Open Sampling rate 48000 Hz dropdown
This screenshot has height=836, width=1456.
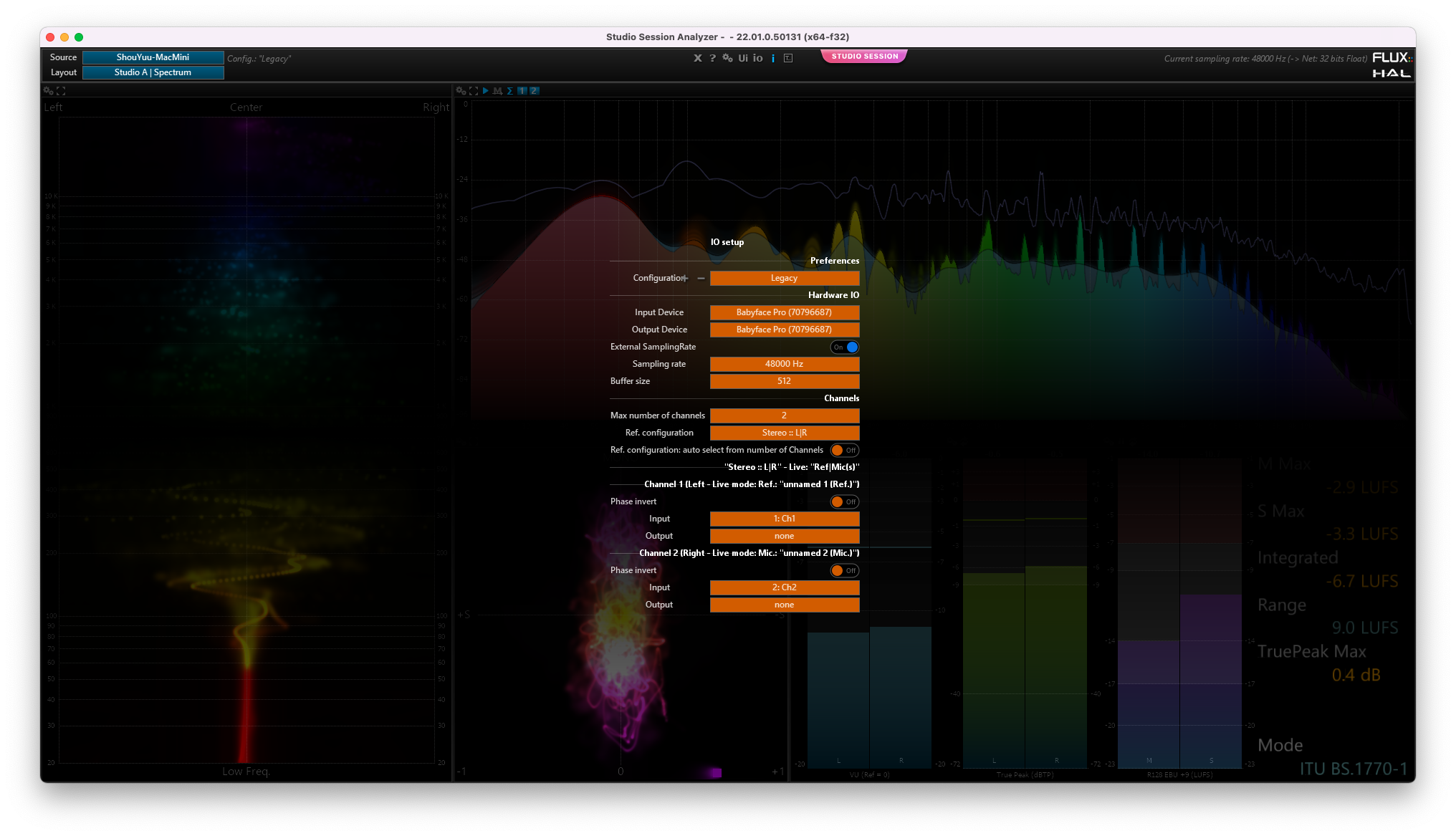[x=784, y=364]
